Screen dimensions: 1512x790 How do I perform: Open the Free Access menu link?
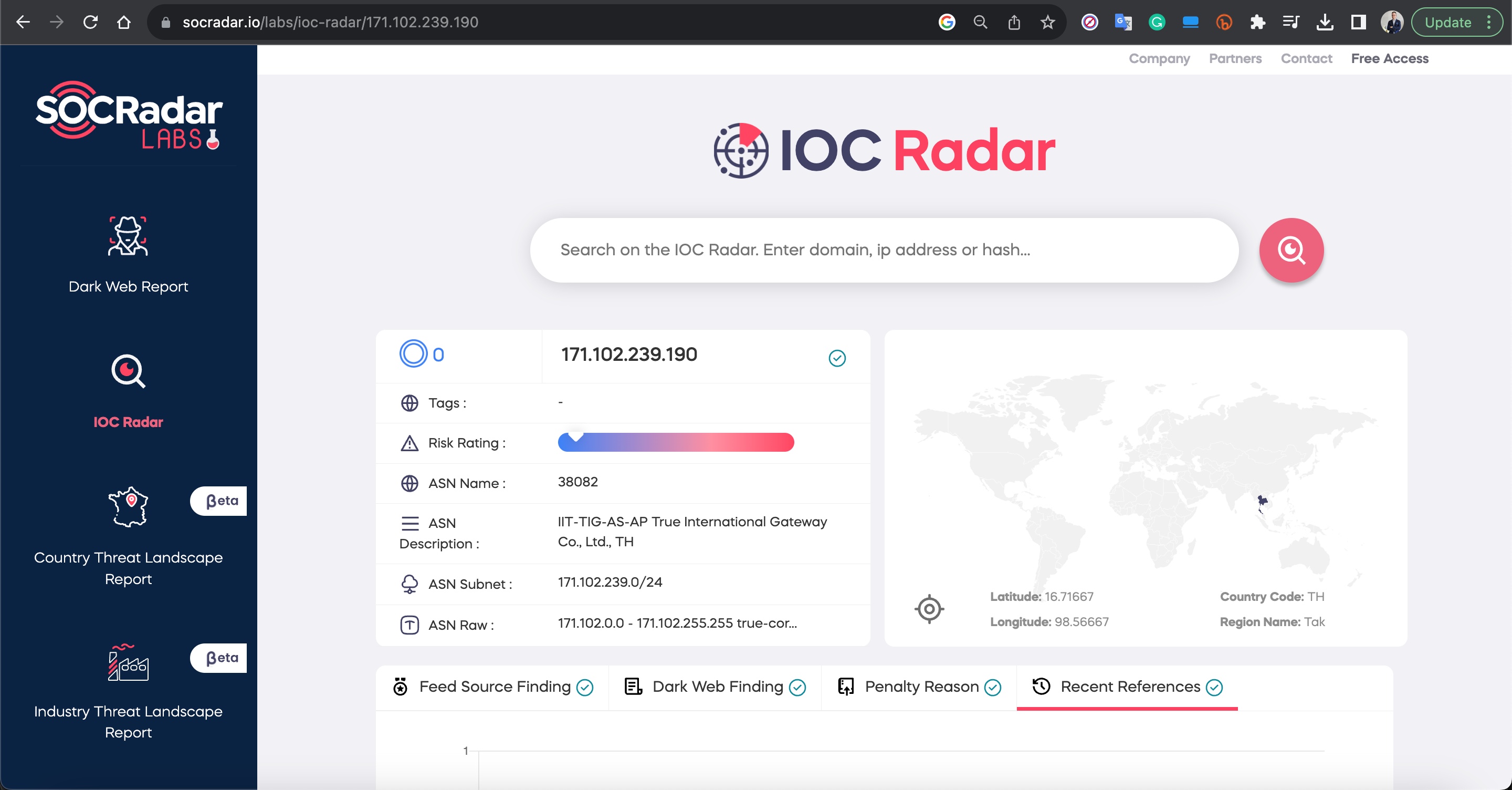1389,58
